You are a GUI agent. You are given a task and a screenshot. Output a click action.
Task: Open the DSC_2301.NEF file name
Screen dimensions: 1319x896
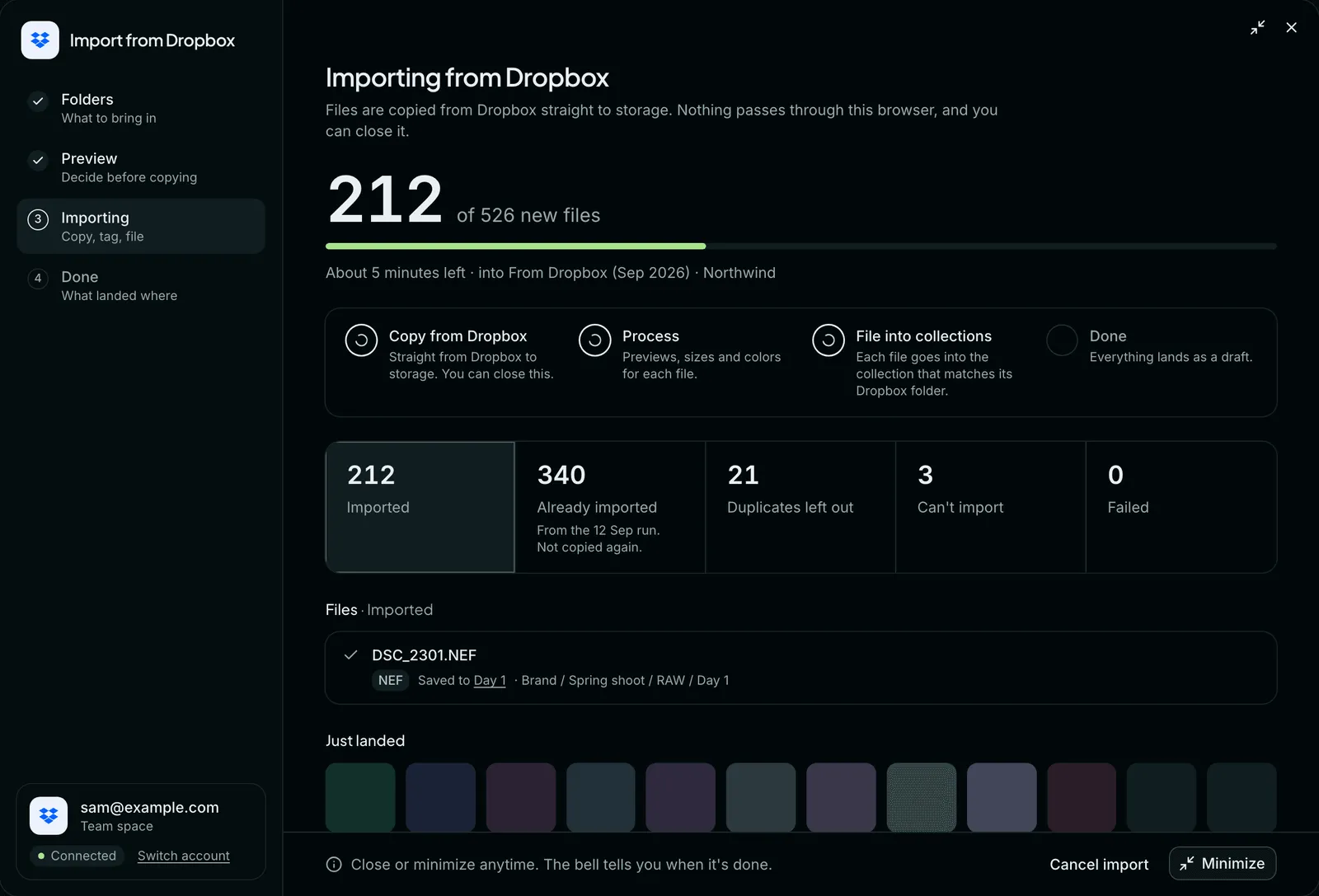(424, 654)
